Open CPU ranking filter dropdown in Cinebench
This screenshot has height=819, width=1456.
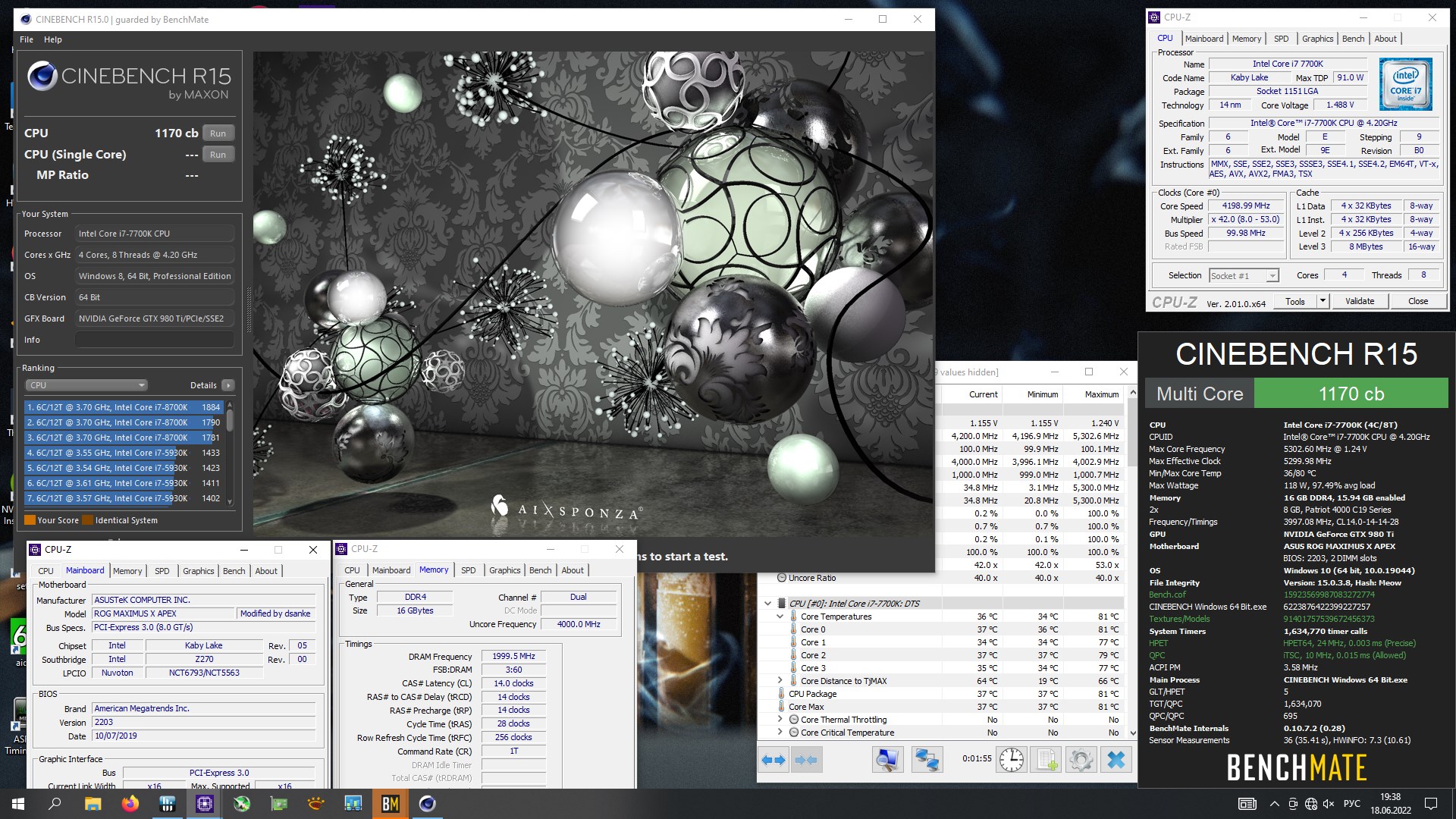(86, 385)
